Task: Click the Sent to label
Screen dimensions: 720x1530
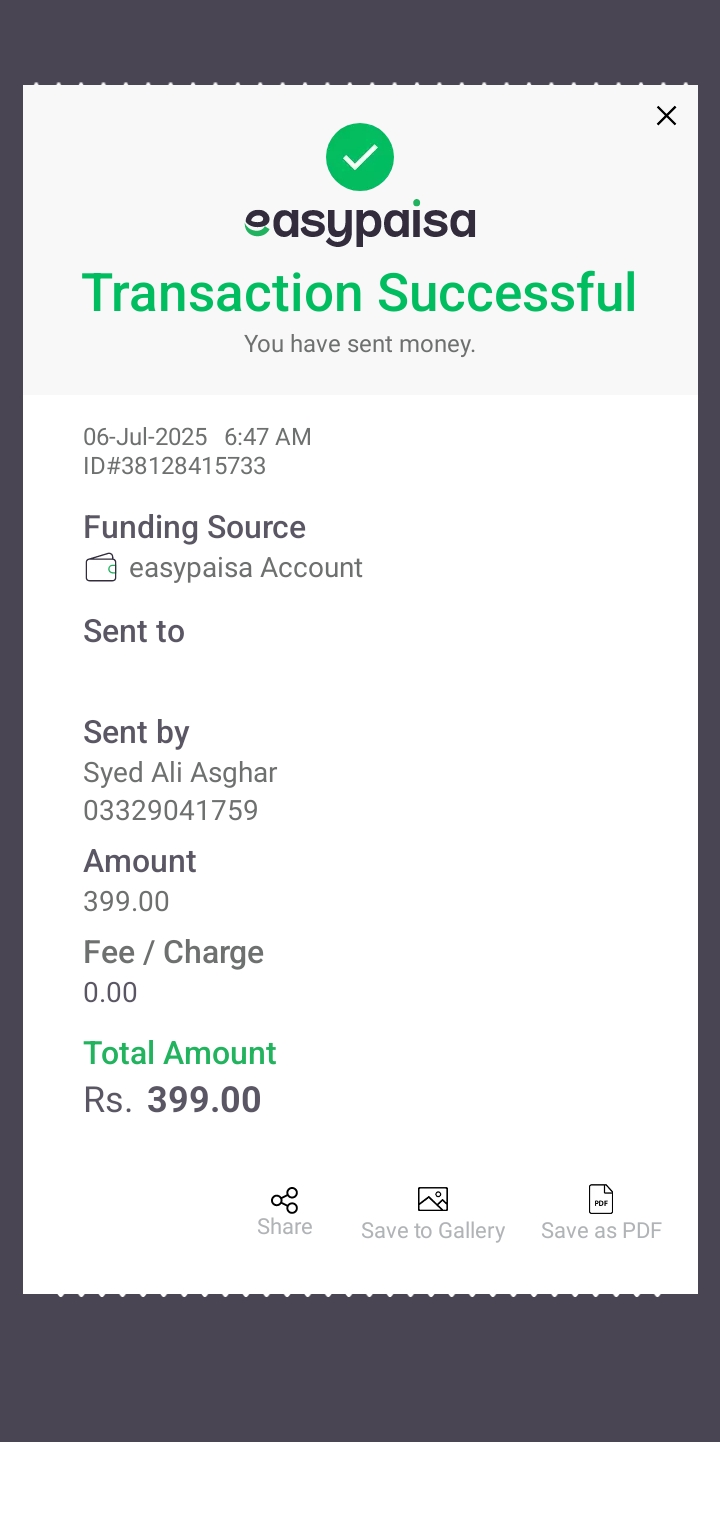Action: [134, 632]
